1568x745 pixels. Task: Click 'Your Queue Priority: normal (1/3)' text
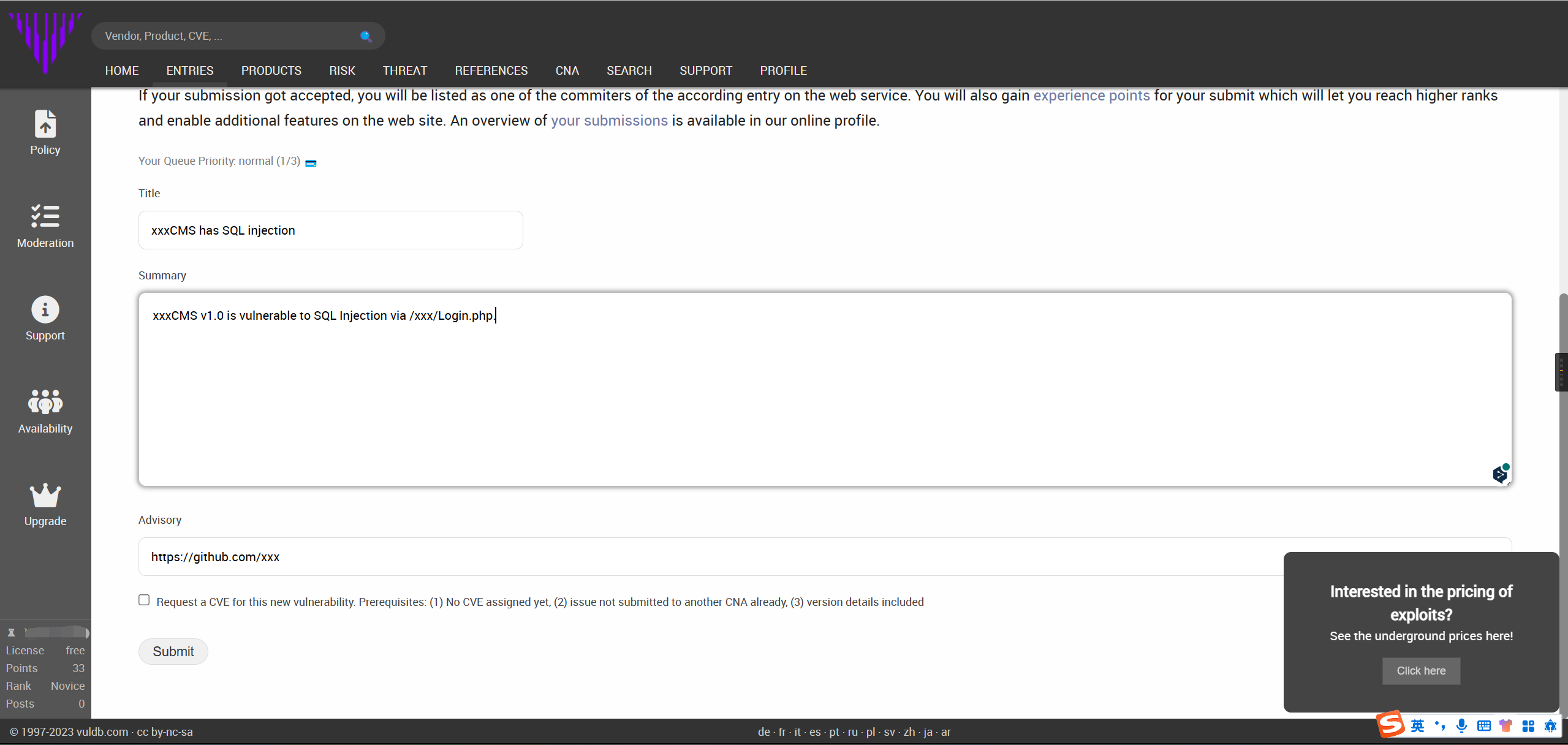point(219,161)
